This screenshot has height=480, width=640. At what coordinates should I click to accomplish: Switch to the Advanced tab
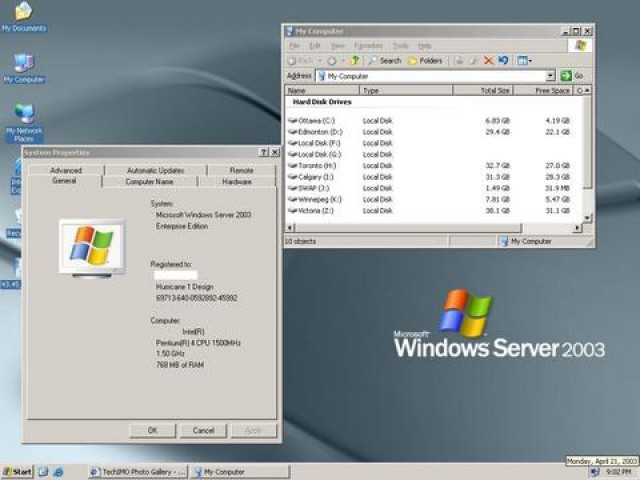[x=66, y=170]
